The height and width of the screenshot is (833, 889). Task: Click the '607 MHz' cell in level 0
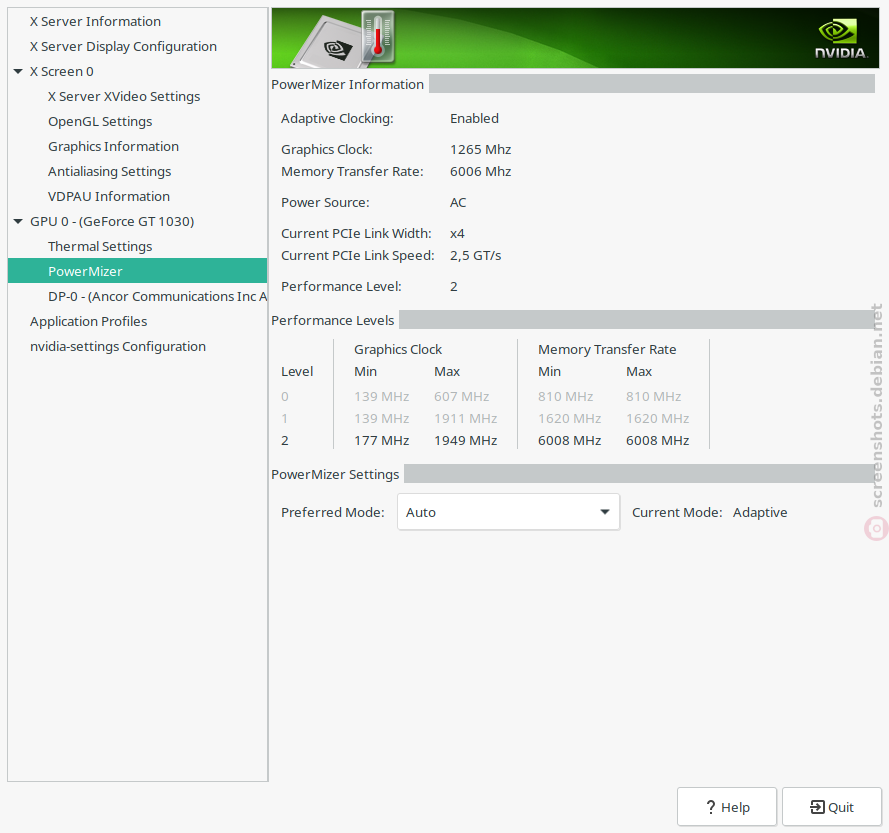[462, 396]
